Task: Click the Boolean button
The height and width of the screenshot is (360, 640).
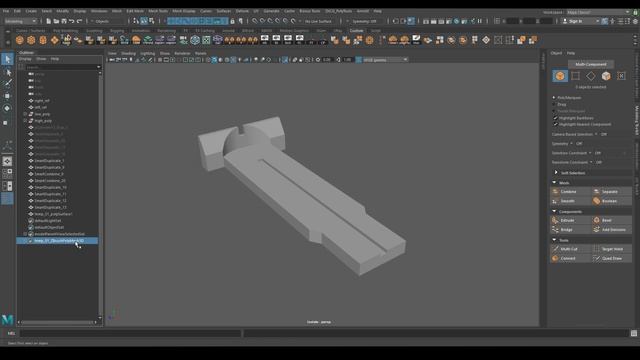Action: [x=611, y=201]
